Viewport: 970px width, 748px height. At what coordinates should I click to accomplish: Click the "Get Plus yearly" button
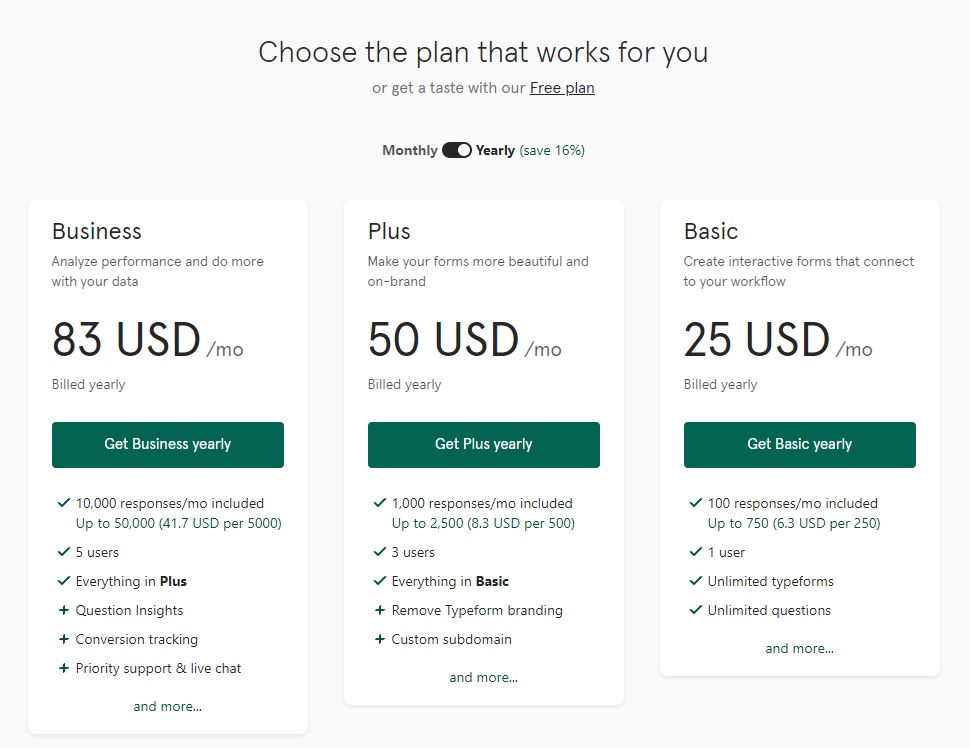point(483,444)
